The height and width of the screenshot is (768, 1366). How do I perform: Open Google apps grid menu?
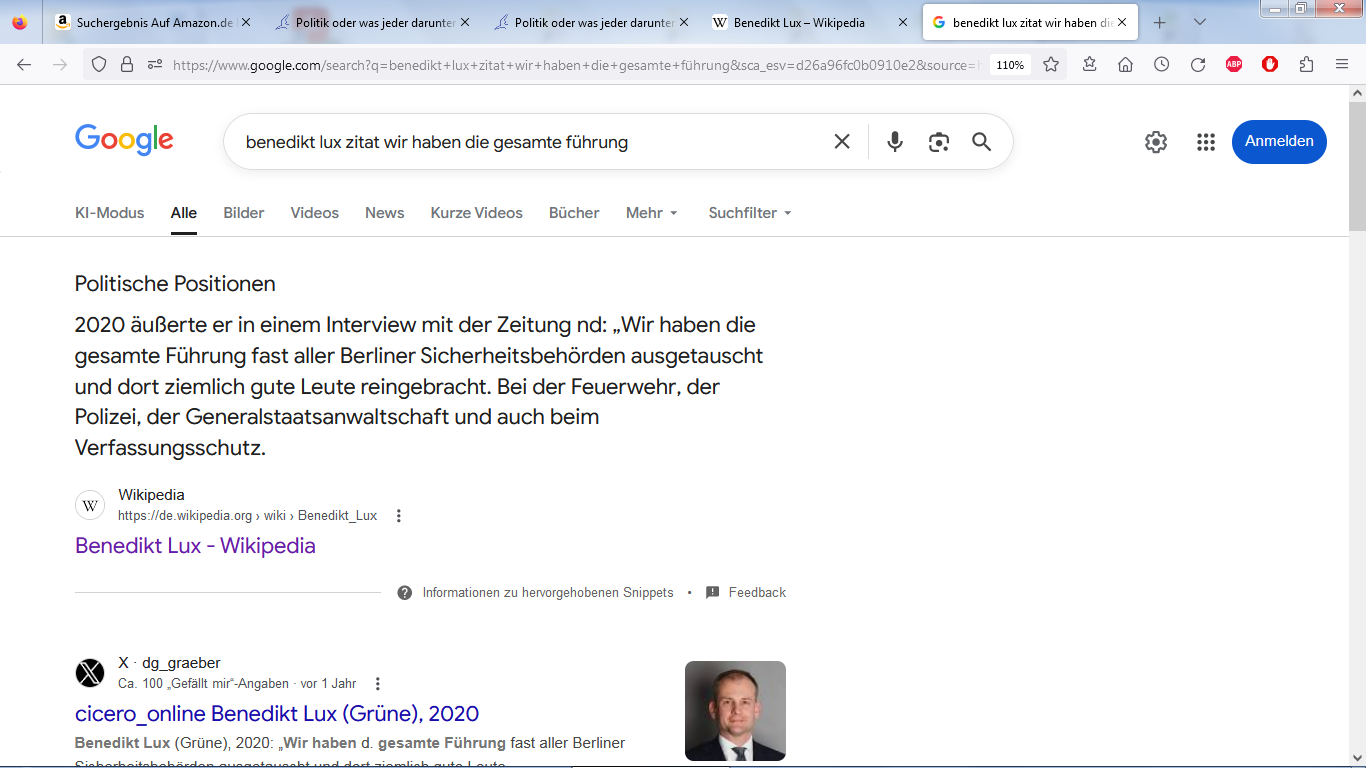[1205, 142]
